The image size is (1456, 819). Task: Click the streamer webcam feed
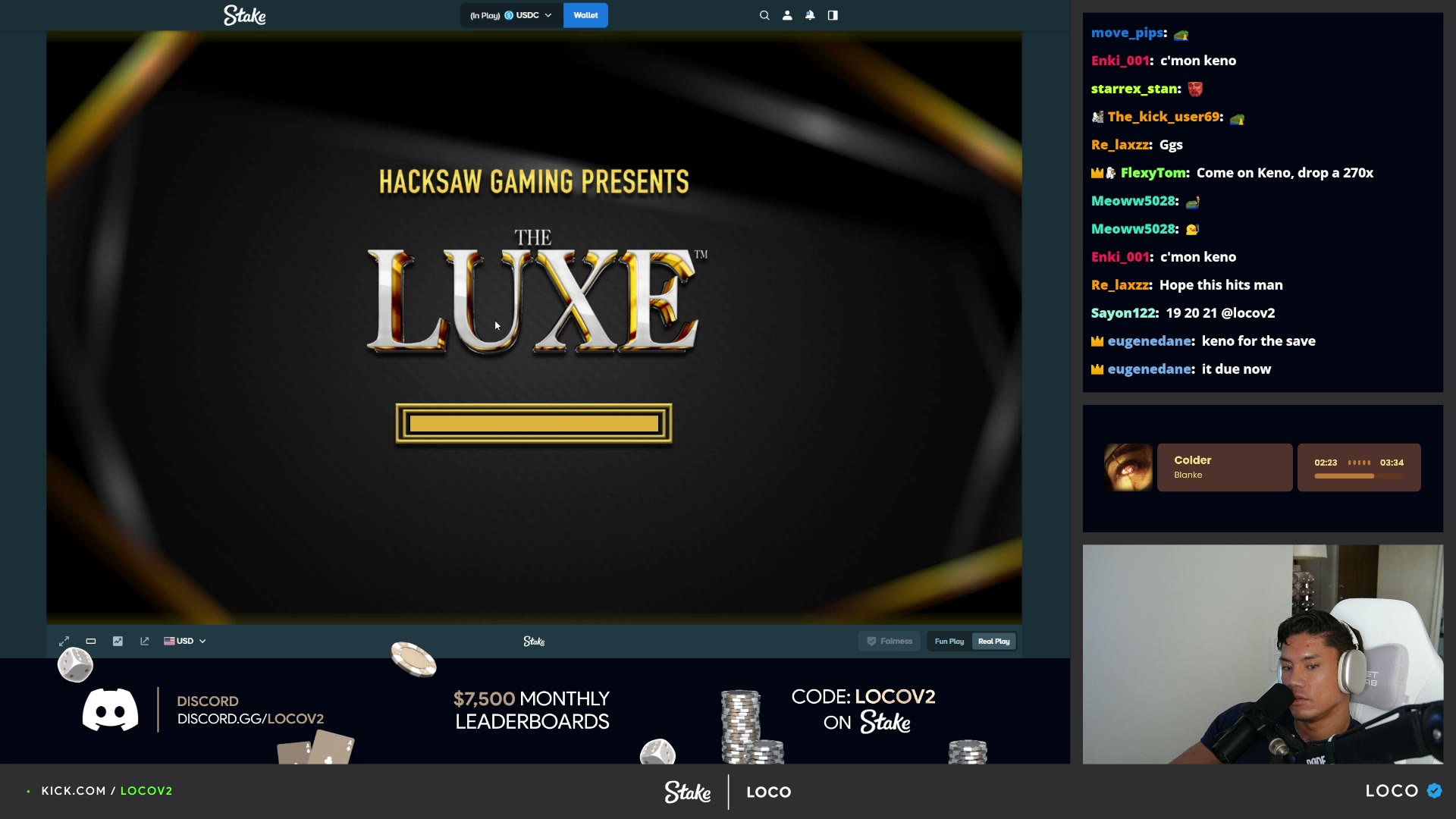1263,654
